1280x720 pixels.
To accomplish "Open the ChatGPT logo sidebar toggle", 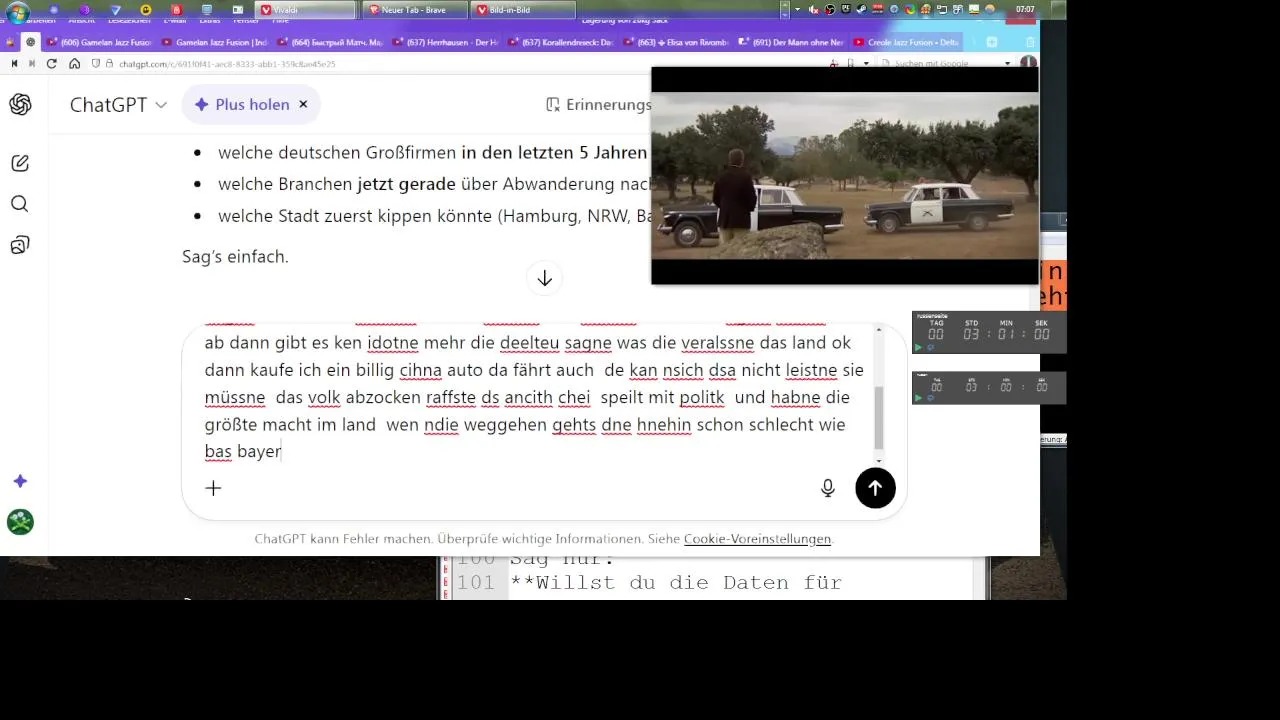I will (20, 104).
